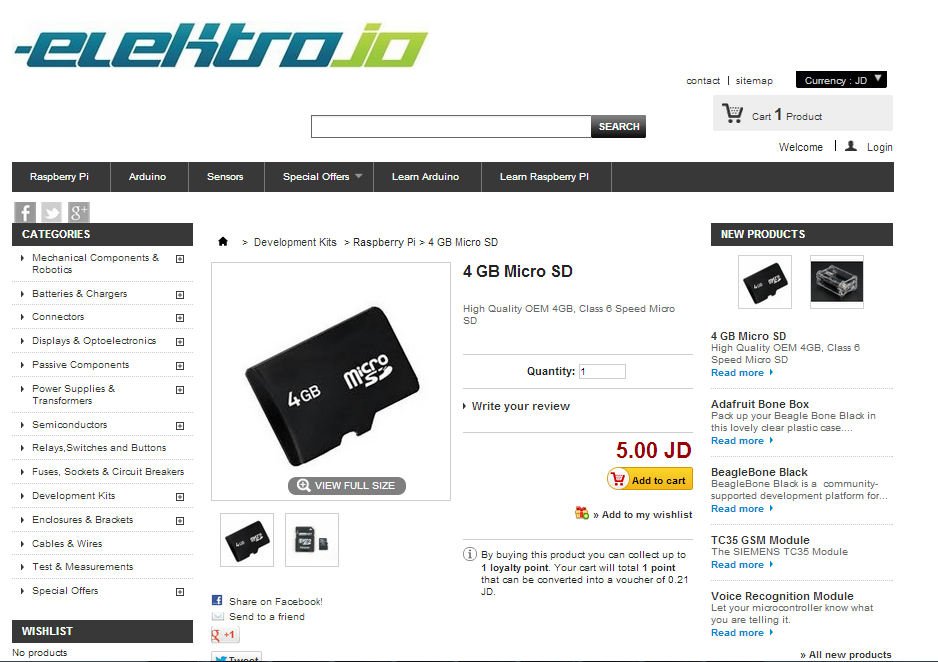
Task: Click the Share on Facebook icon
Action: click(x=217, y=600)
